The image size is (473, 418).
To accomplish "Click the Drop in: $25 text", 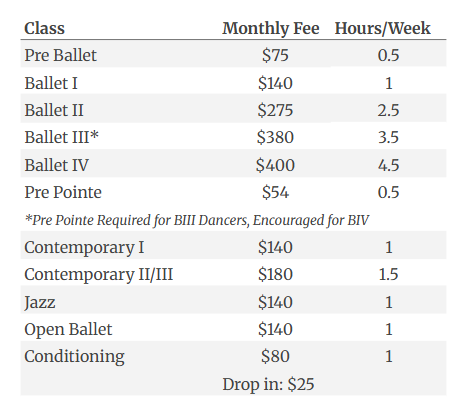I will tap(268, 384).
